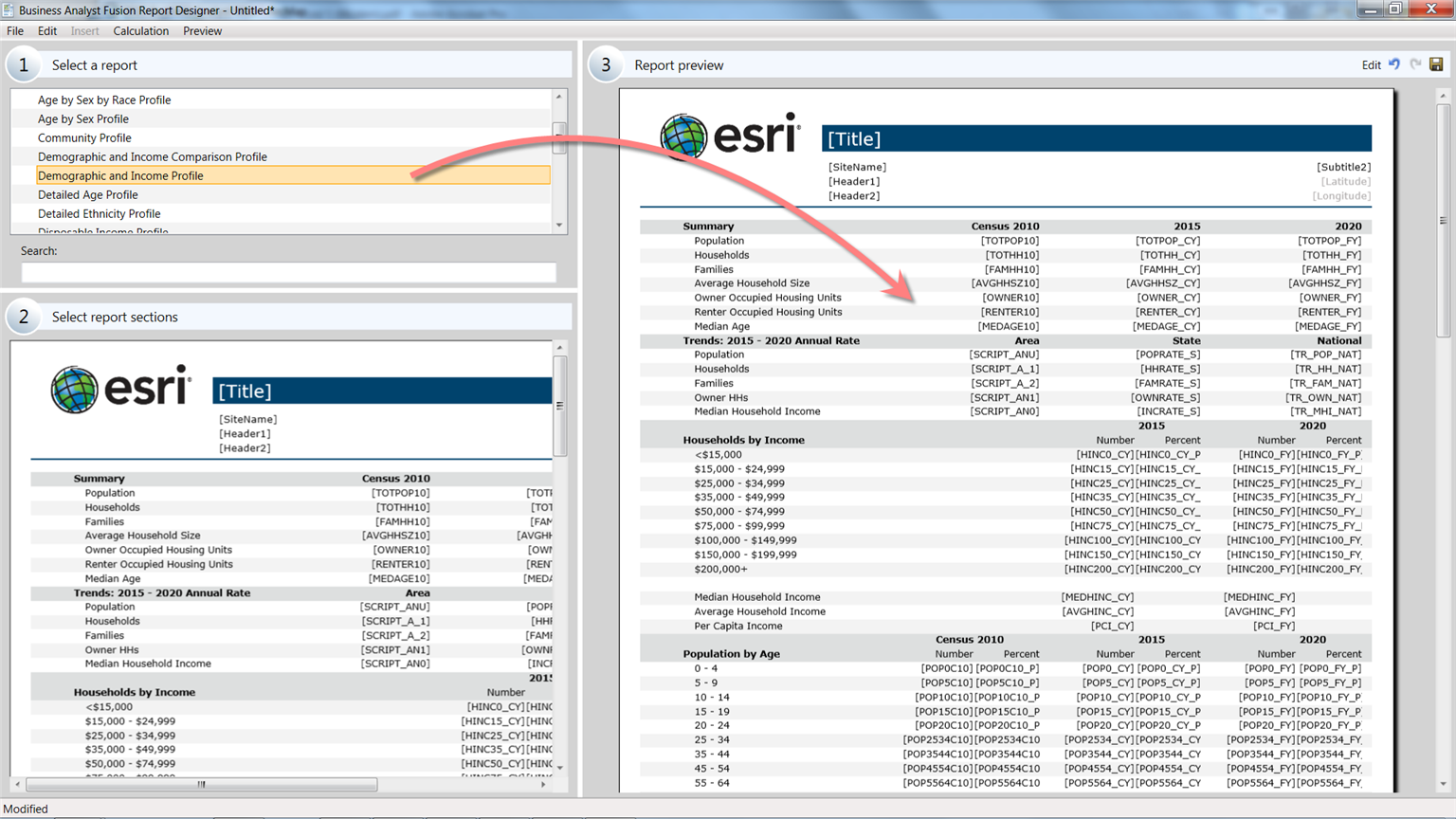Choose Detailed Ethnicity Profile from list
Viewport: 1456px width, 819px height.
(x=100, y=213)
